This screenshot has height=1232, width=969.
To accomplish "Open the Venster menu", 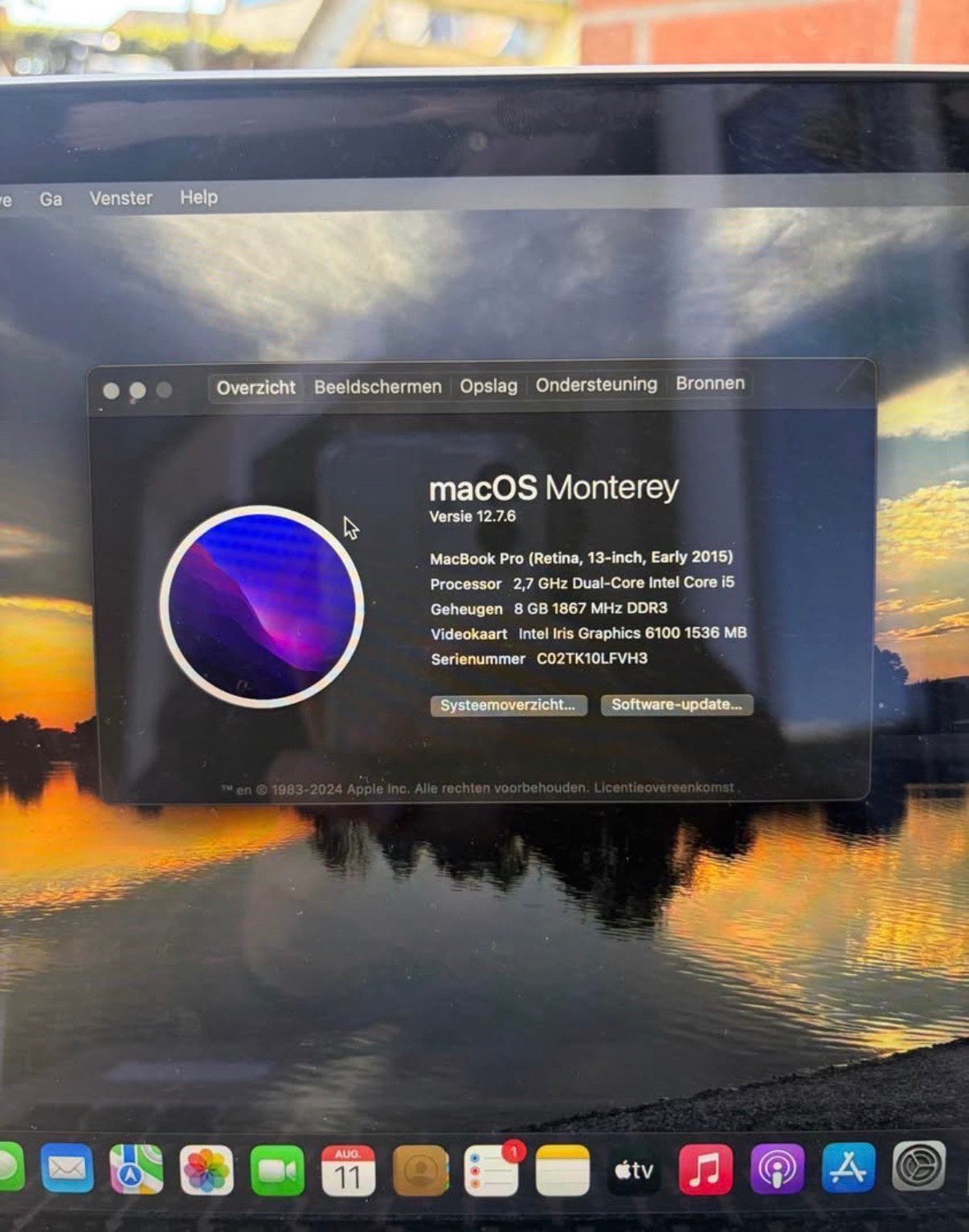I will [x=121, y=198].
